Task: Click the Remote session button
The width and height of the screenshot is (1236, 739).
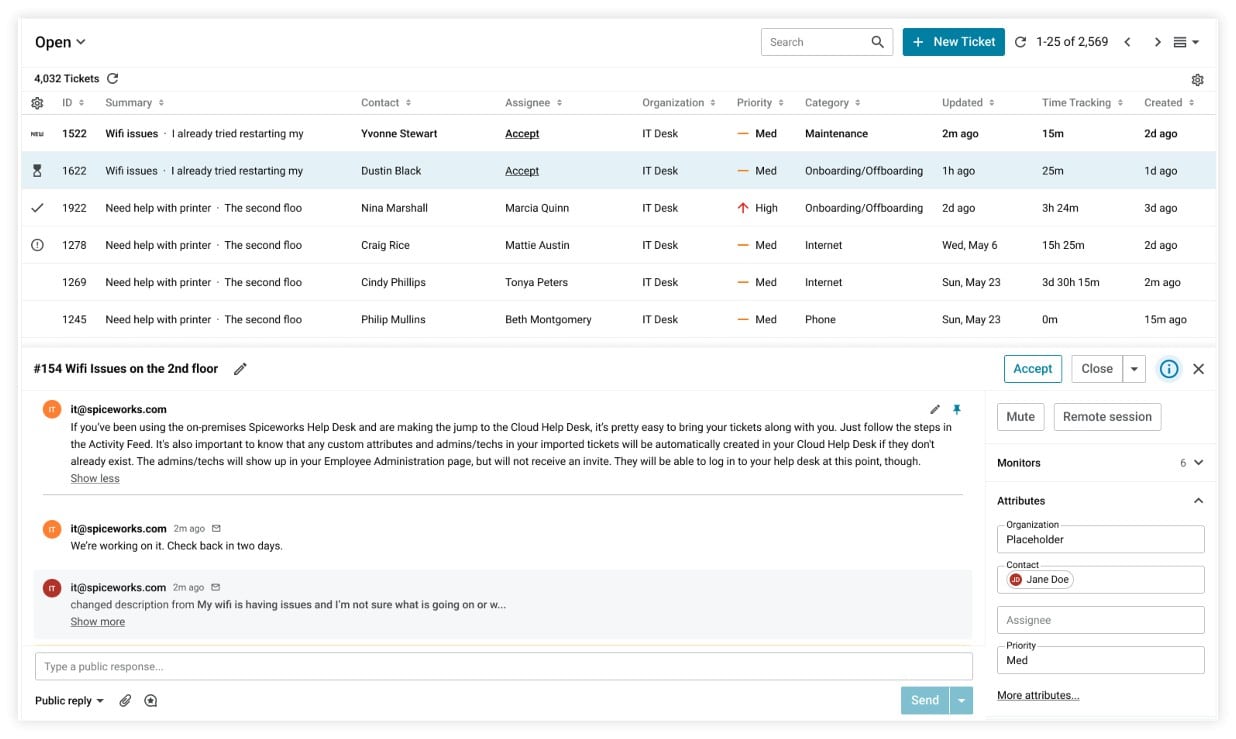Action: click(1106, 417)
